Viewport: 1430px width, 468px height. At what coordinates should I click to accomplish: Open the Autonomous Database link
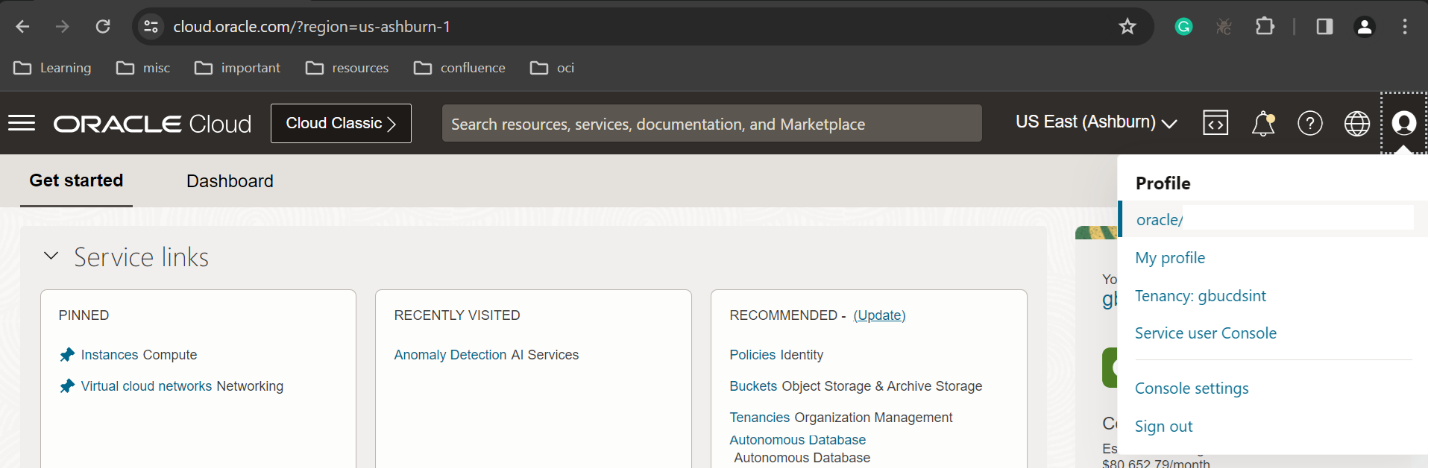pyautogui.click(x=798, y=440)
